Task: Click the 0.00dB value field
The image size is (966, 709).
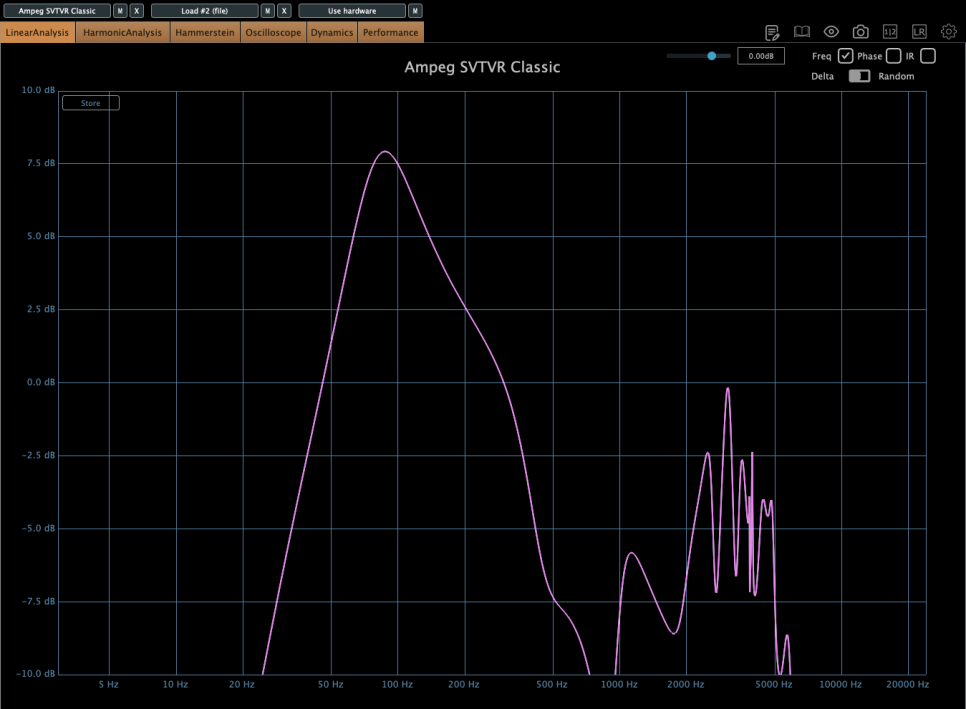Action: [x=761, y=56]
